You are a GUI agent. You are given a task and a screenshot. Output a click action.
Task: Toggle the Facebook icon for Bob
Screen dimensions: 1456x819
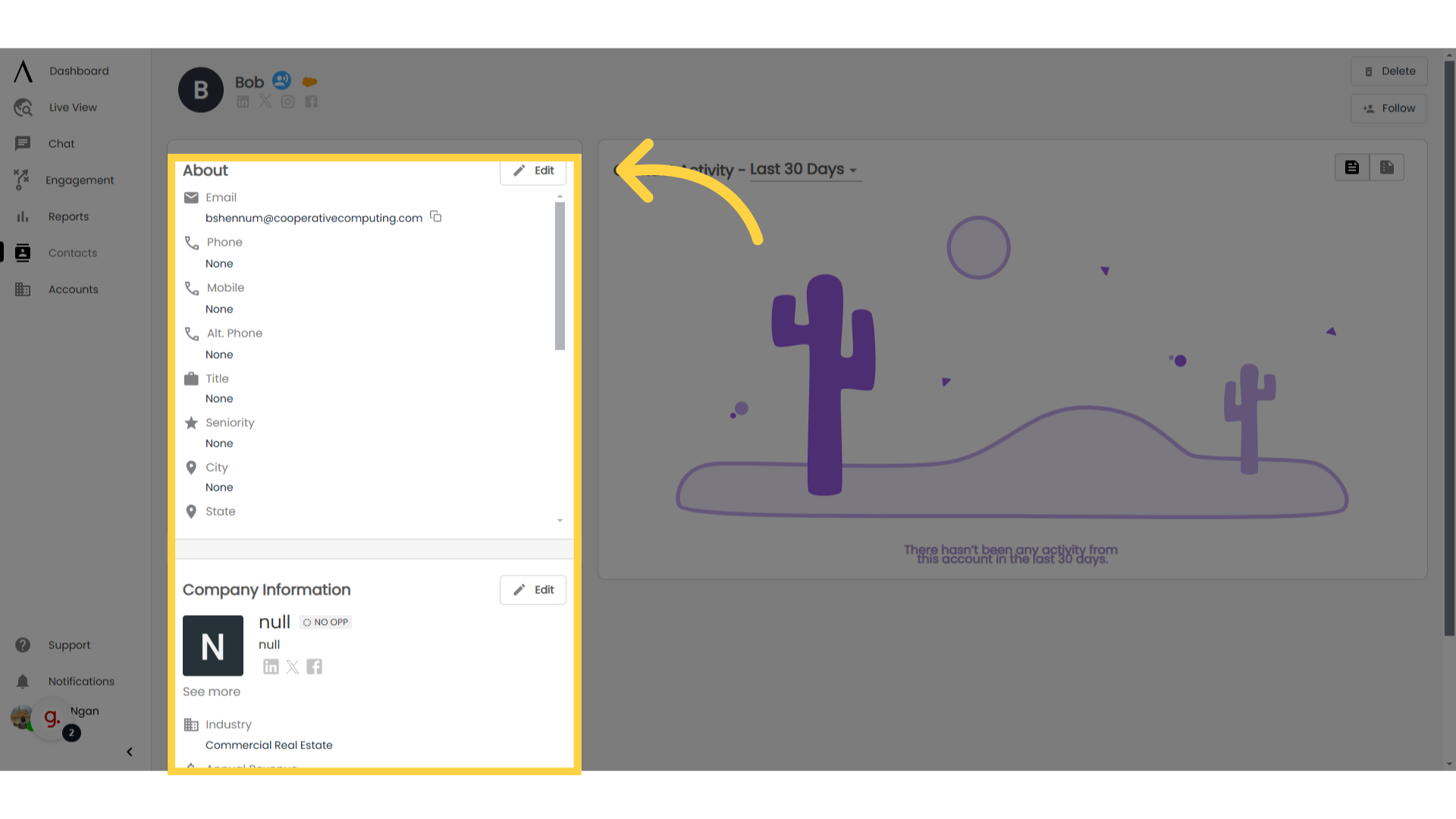coord(310,102)
